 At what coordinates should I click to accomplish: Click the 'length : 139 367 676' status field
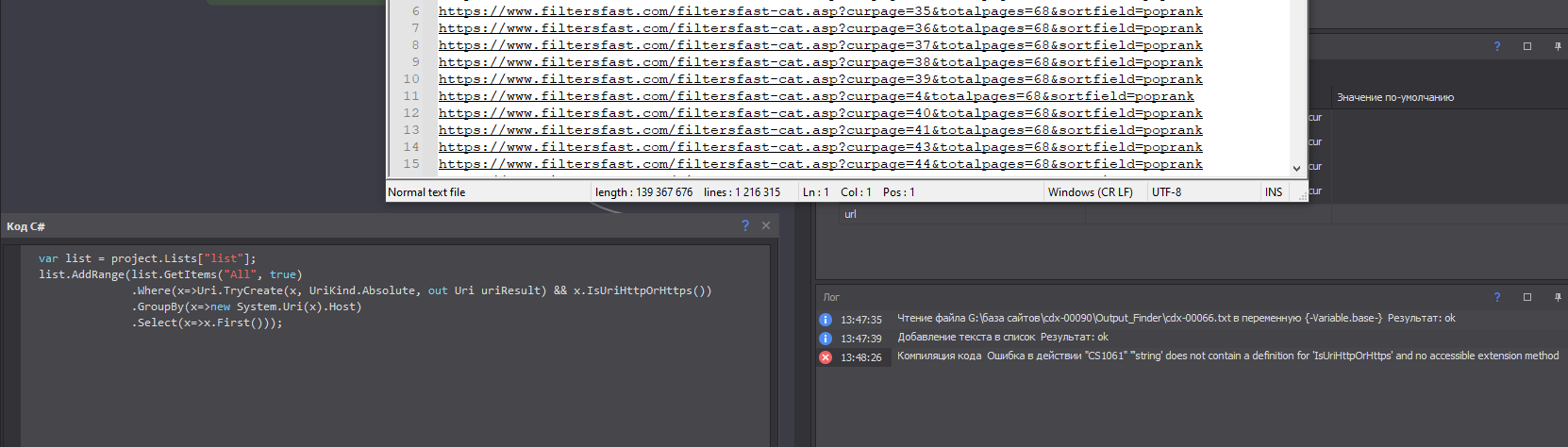tap(643, 192)
